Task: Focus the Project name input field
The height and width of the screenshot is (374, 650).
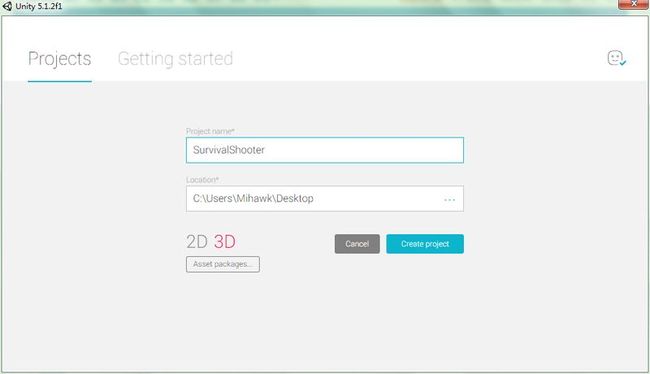Action: click(325, 150)
